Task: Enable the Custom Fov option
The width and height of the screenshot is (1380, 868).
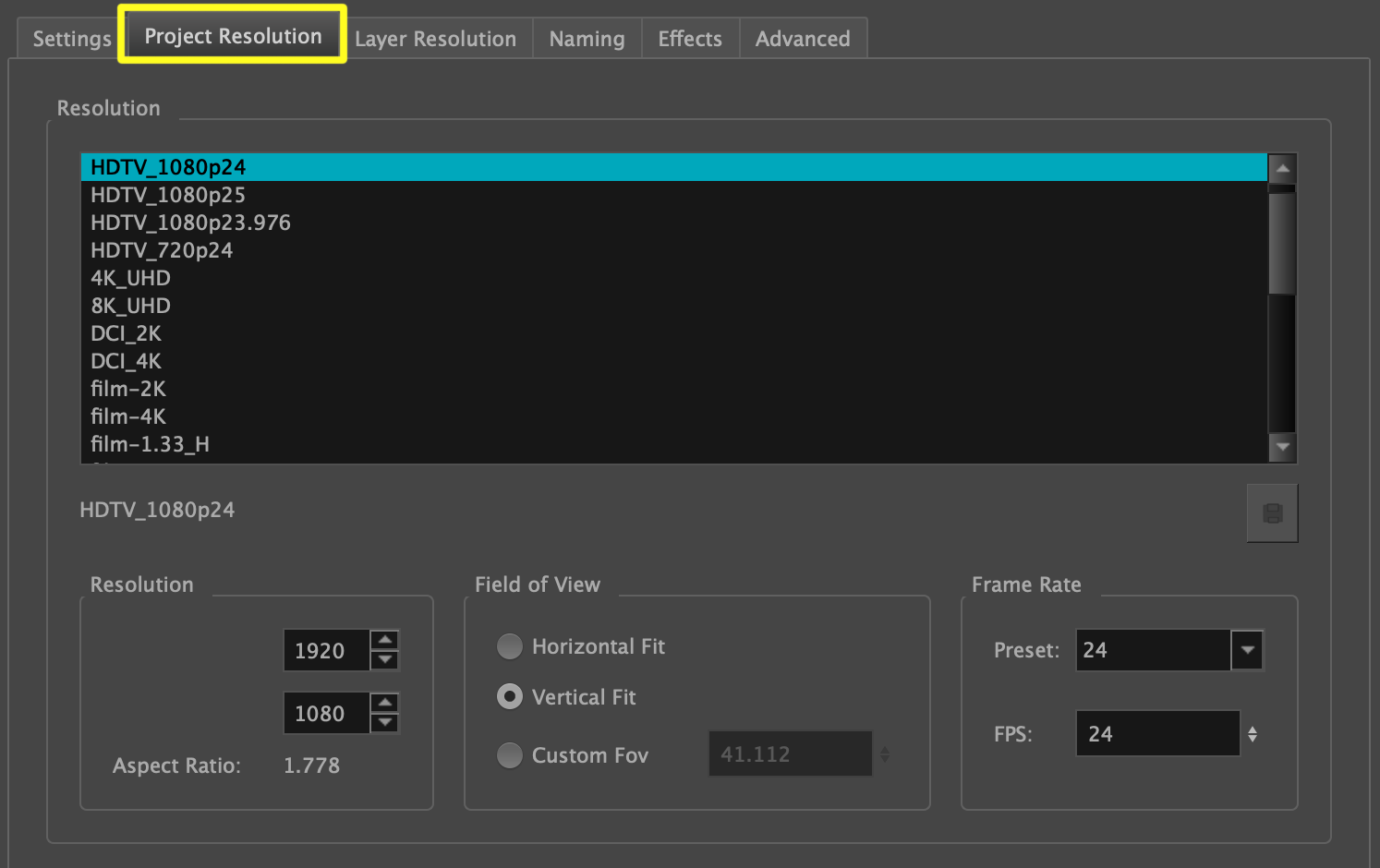Action: tap(510, 755)
